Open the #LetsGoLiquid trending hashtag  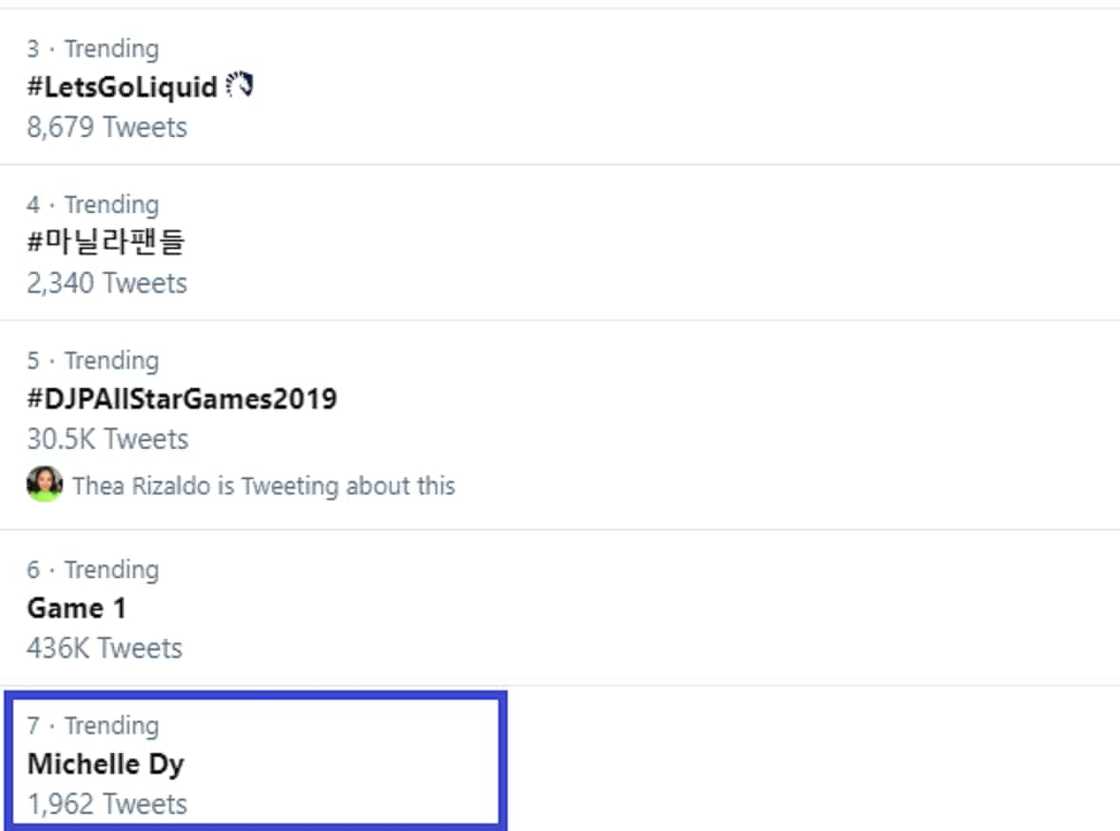tap(122, 87)
